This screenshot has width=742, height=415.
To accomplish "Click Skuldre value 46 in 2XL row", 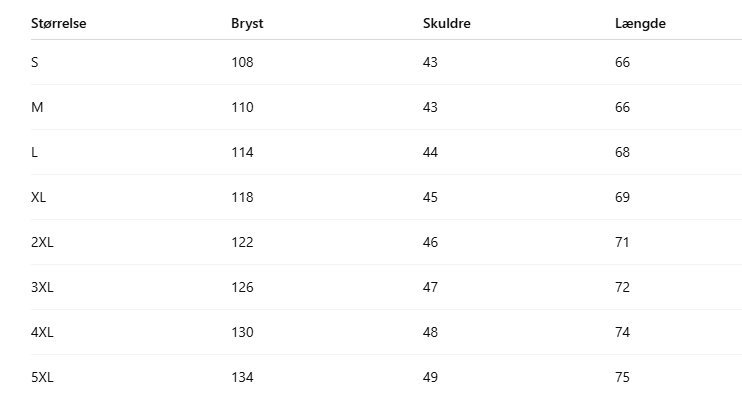I will pos(431,242).
